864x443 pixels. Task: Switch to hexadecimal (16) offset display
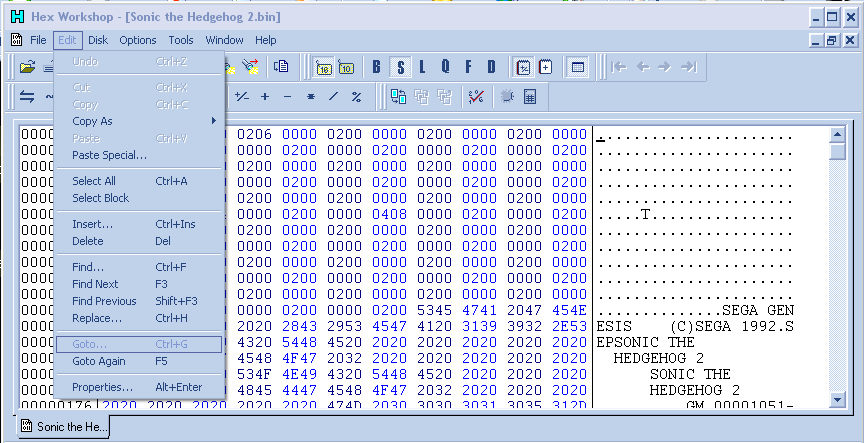click(324, 67)
